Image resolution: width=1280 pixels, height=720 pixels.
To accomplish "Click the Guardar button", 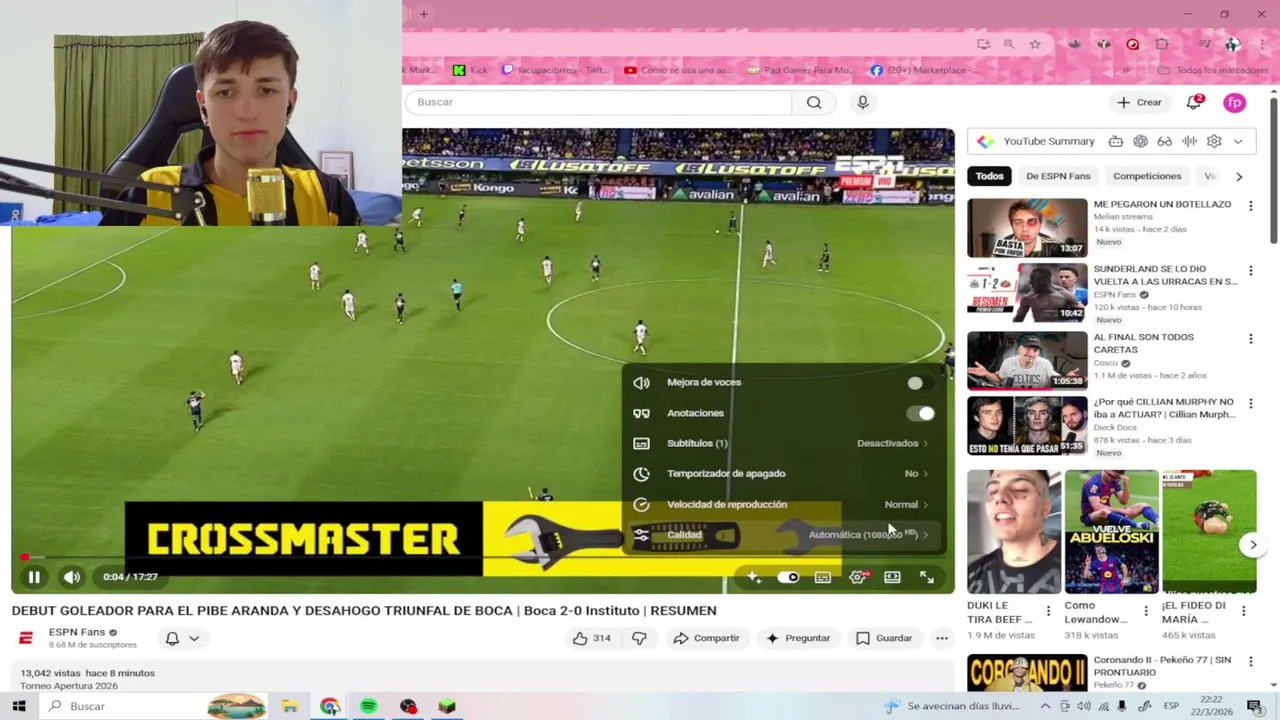I will point(884,638).
